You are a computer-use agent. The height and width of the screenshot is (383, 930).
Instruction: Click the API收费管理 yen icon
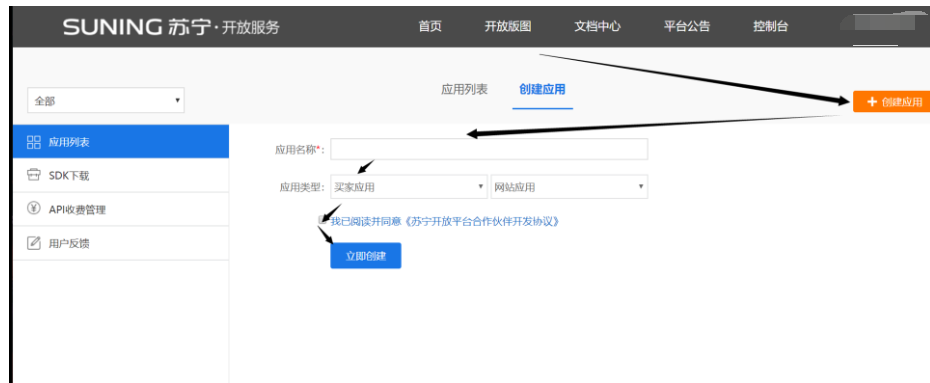(34, 209)
